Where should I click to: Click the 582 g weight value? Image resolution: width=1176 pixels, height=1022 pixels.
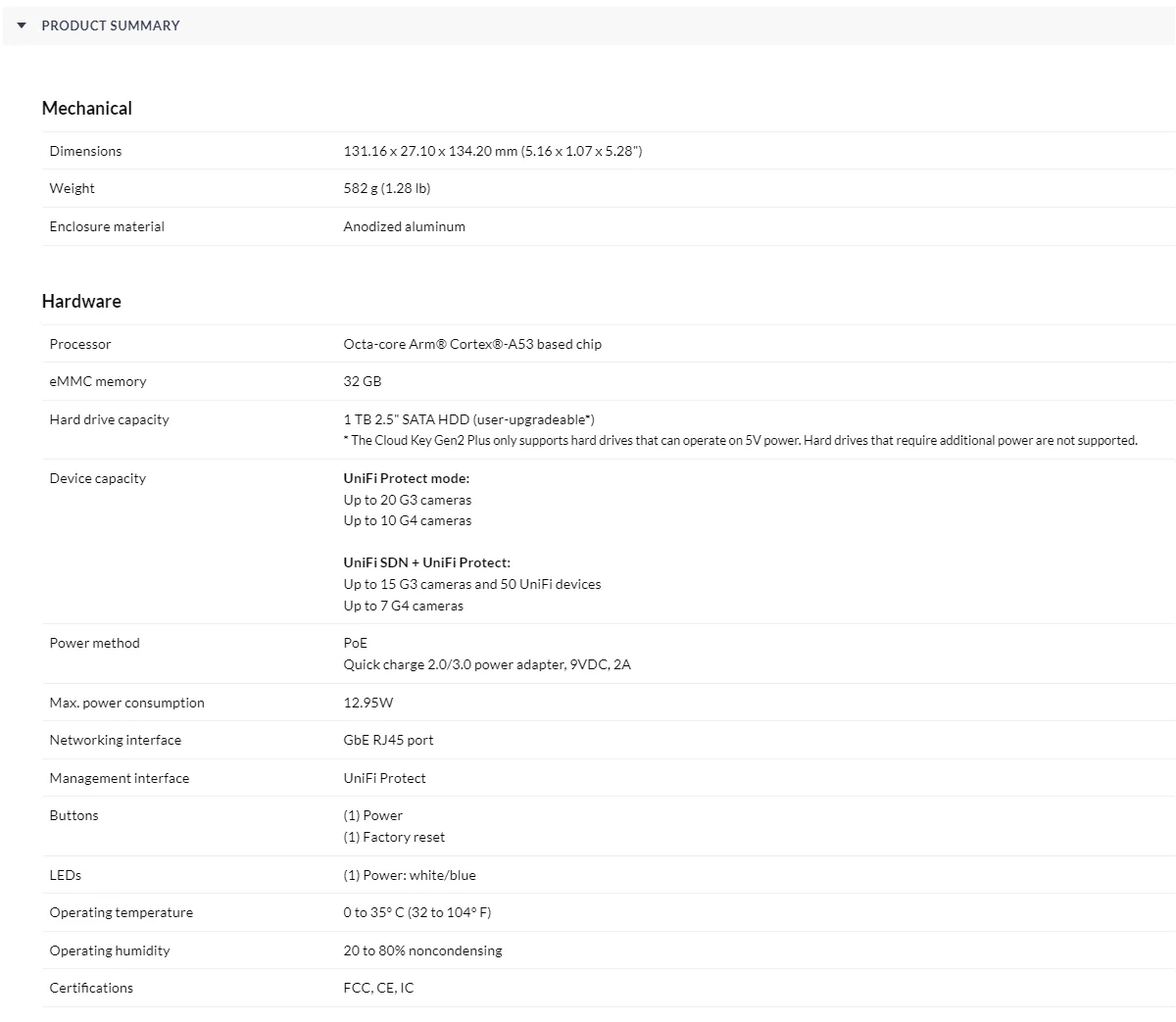pos(386,188)
